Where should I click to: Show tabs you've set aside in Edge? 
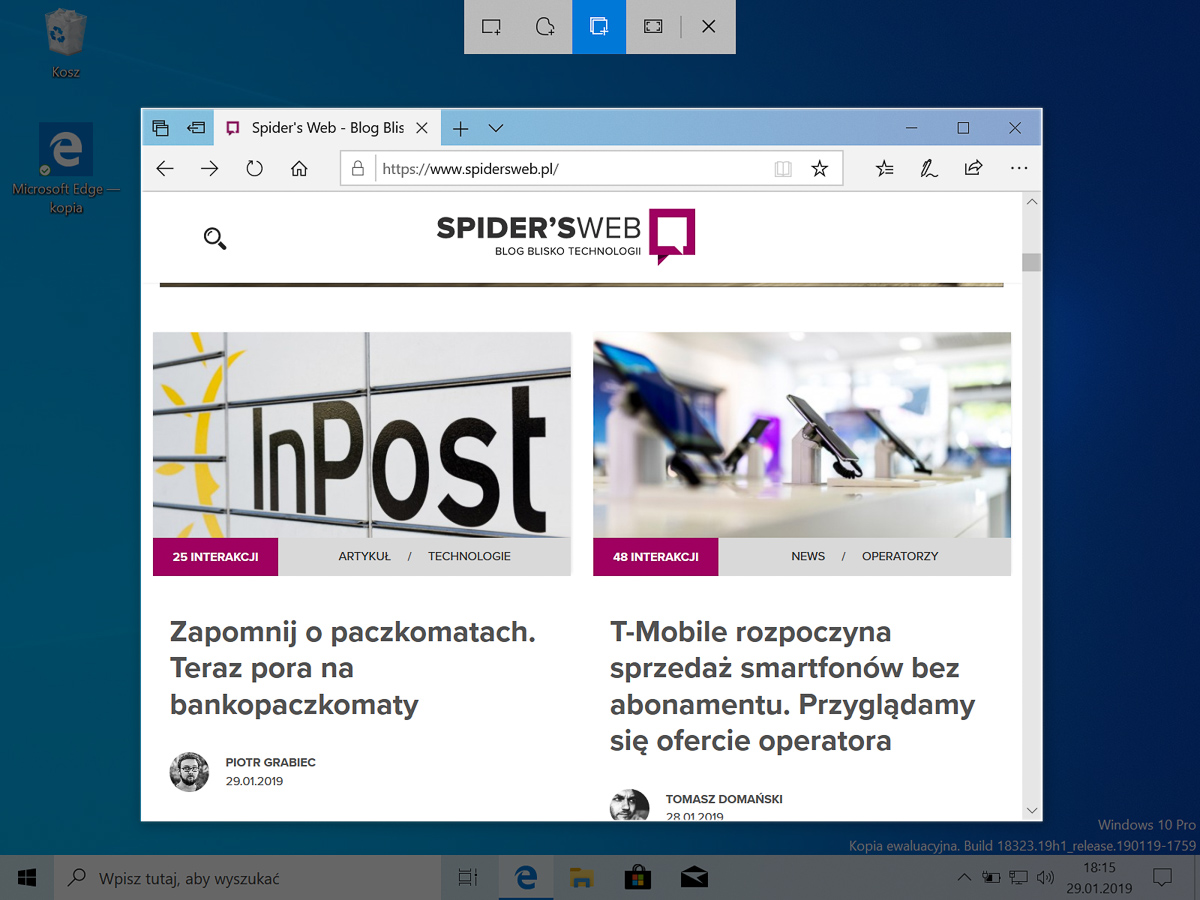point(160,128)
